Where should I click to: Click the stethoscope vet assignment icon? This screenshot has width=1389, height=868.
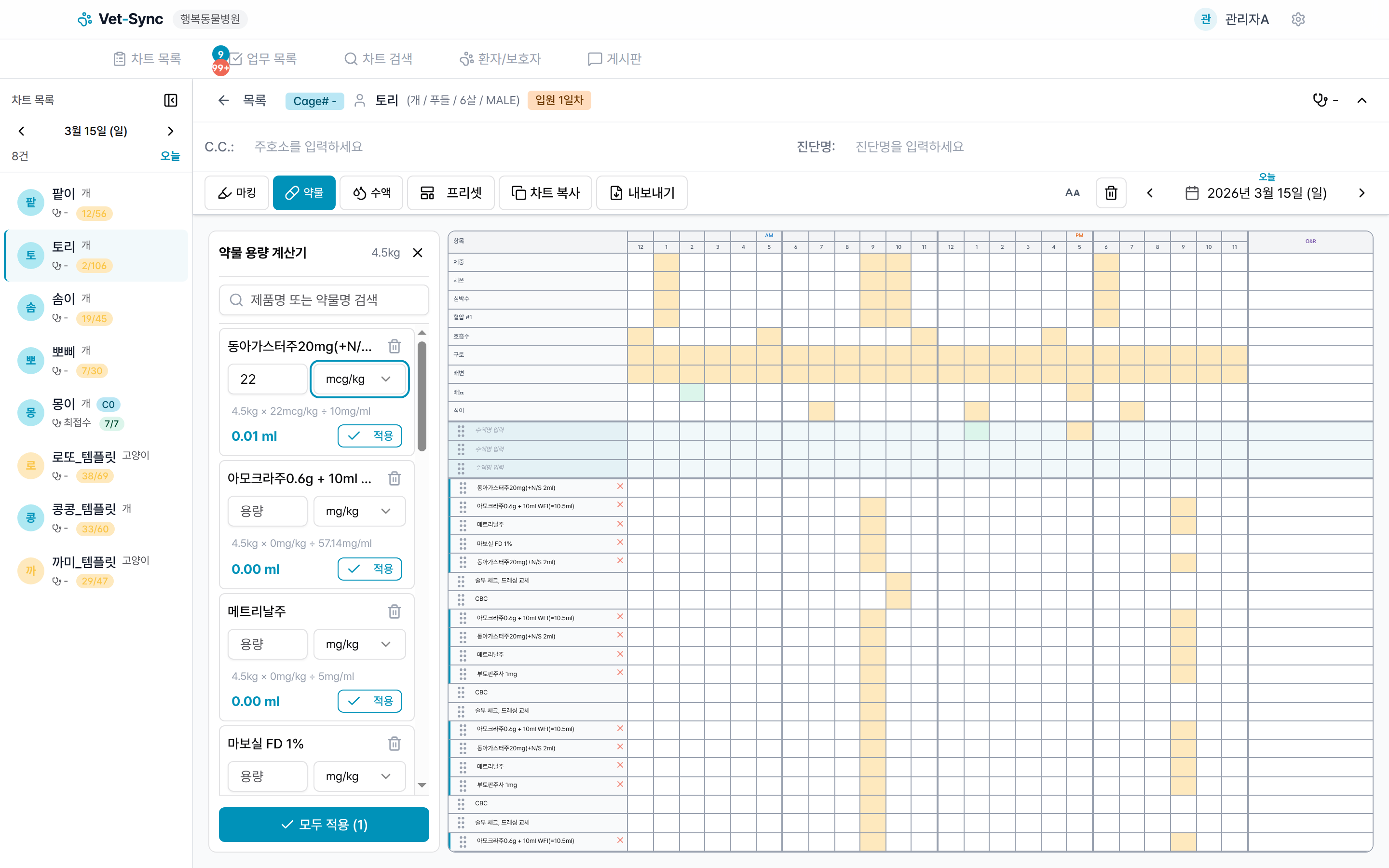1320,100
